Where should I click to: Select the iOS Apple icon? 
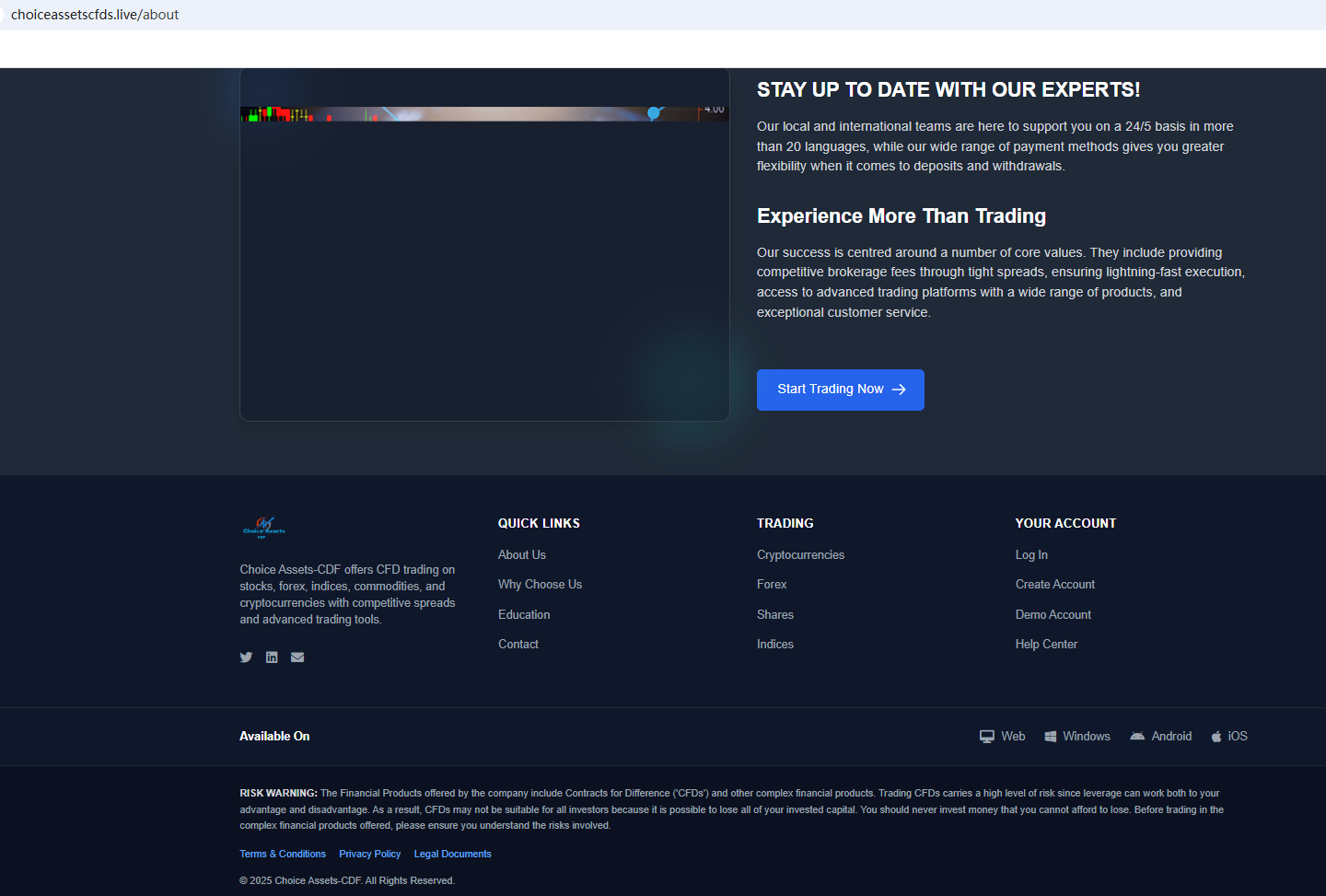(1216, 737)
